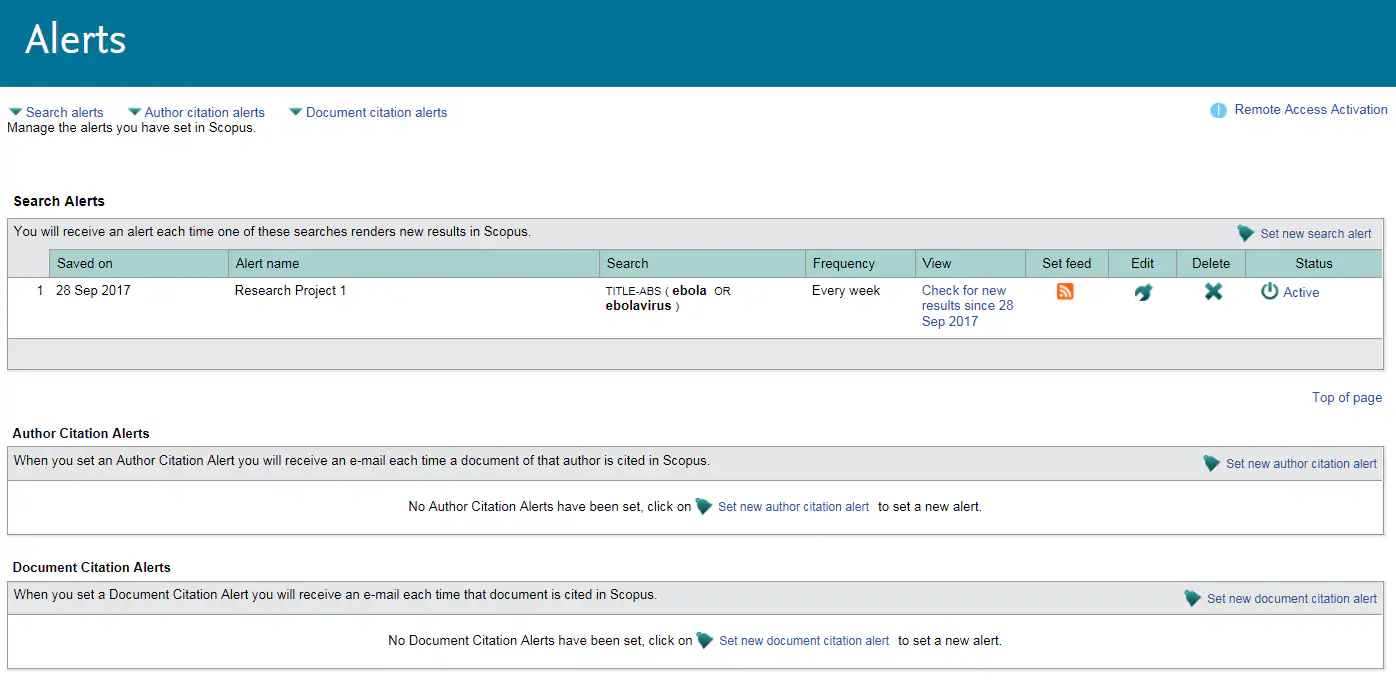Open Check for new results since 28 Sep 2017
The width and height of the screenshot is (1396, 694).
(966, 305)
